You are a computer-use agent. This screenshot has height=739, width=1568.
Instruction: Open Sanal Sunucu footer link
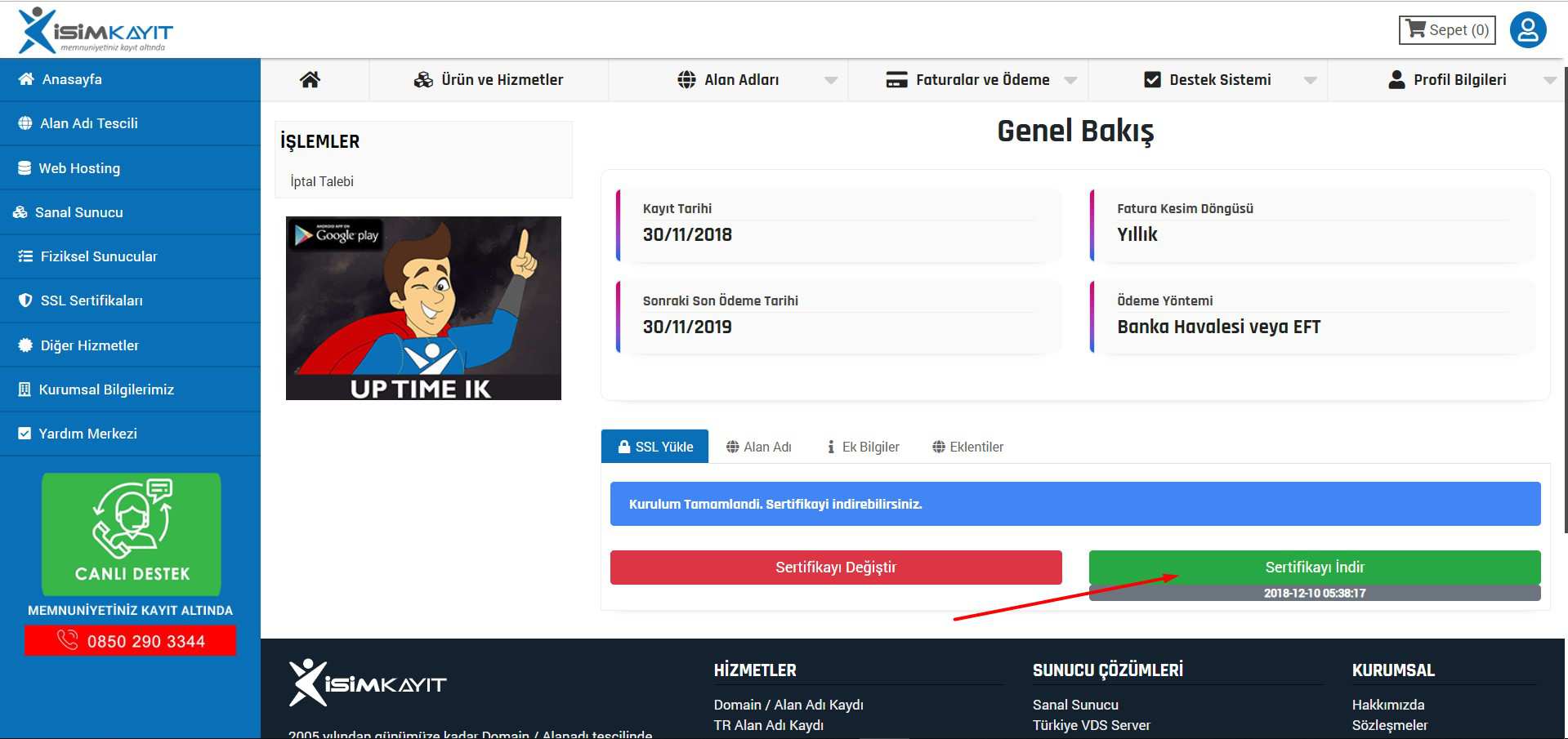pyautogui.click(x=1075, y=705)
